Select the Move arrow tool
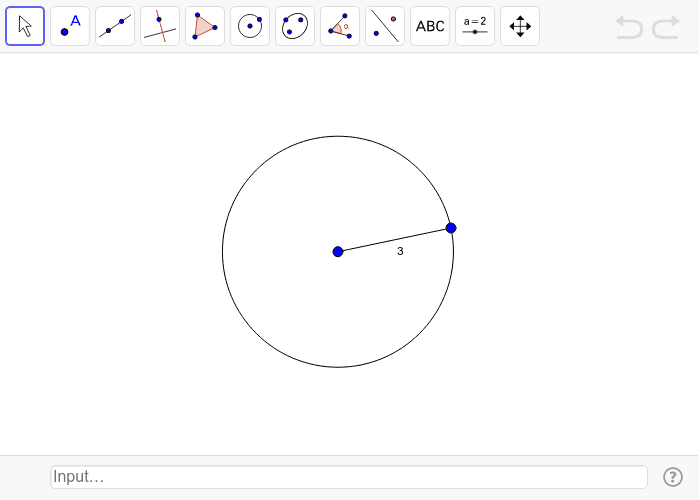The image size is (700, 500). 25,26
